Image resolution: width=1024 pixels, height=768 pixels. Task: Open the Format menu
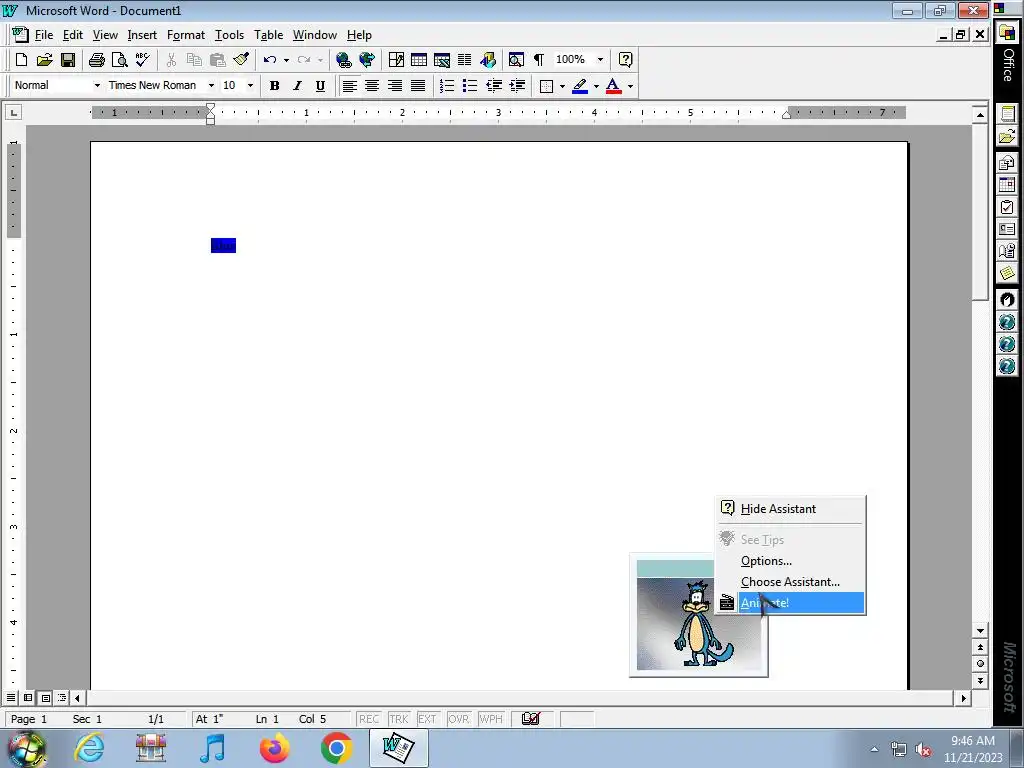point(185,35)
